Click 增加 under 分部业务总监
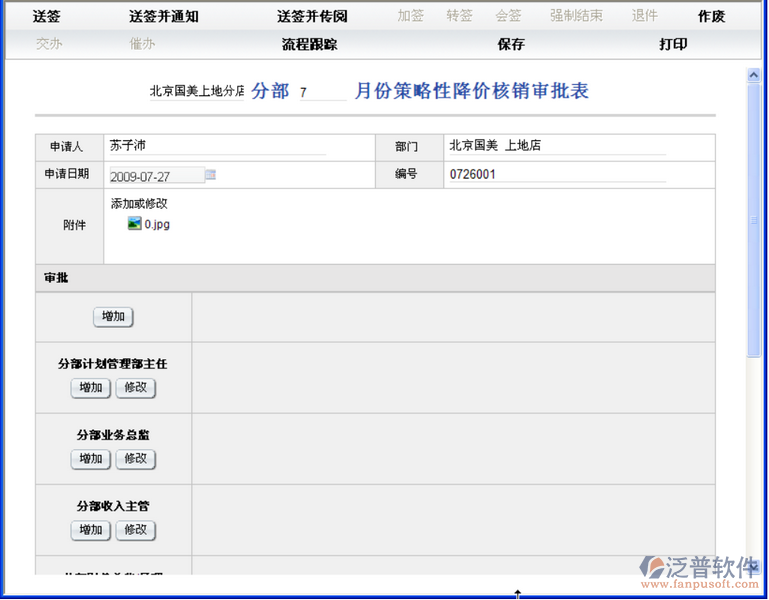 click(91, 459)
